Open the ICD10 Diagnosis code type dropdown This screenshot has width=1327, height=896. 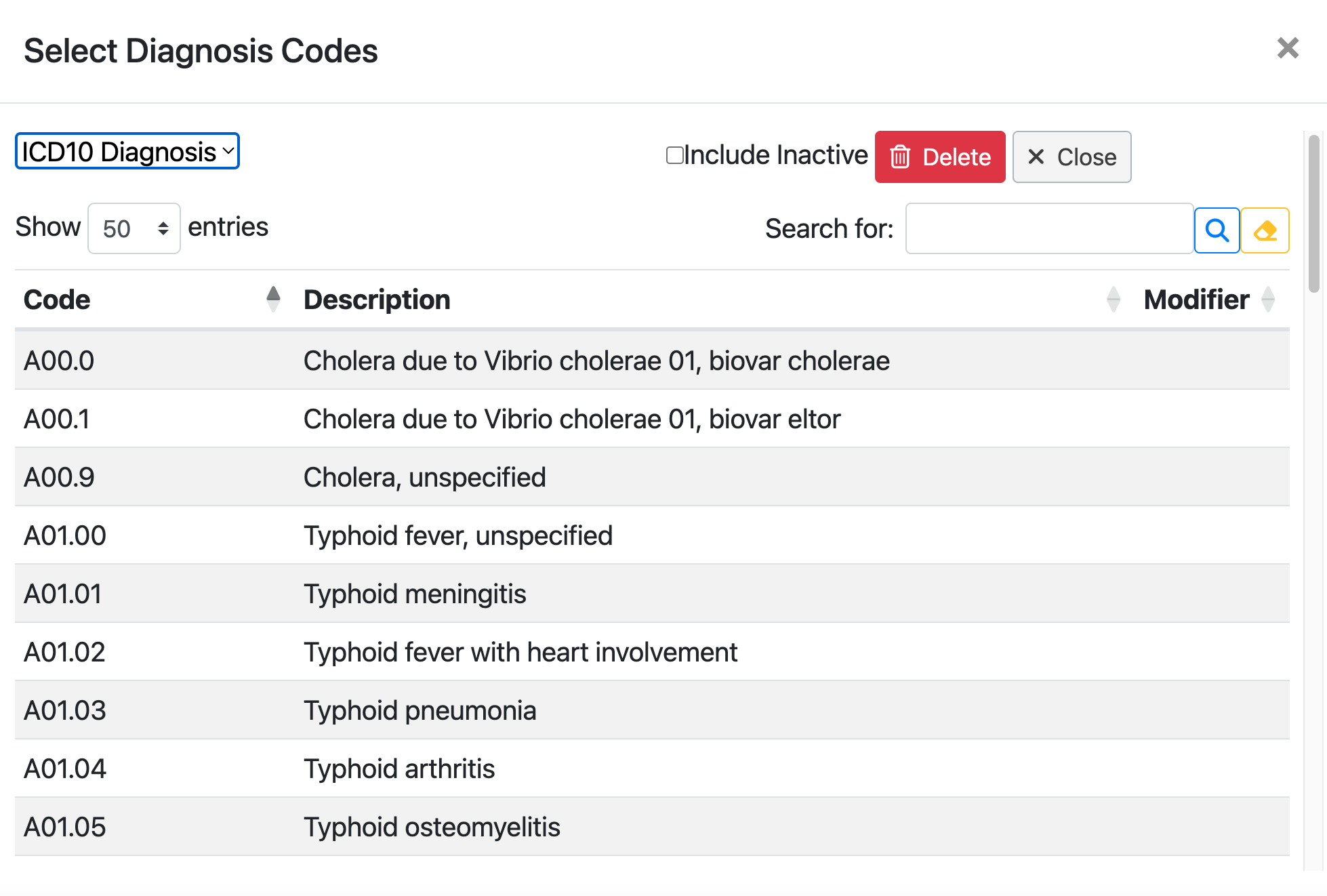coord(127,151)
